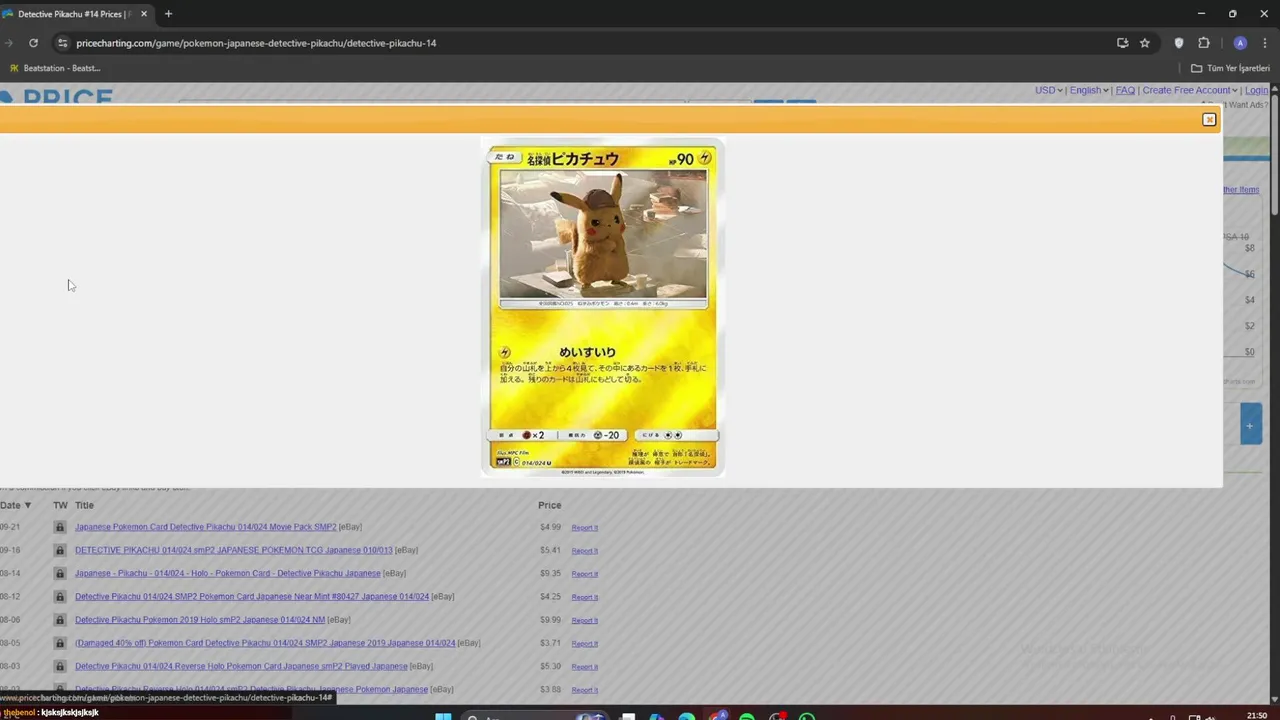Expand the Create Free Account dropdown

[x=1190, y=90]
